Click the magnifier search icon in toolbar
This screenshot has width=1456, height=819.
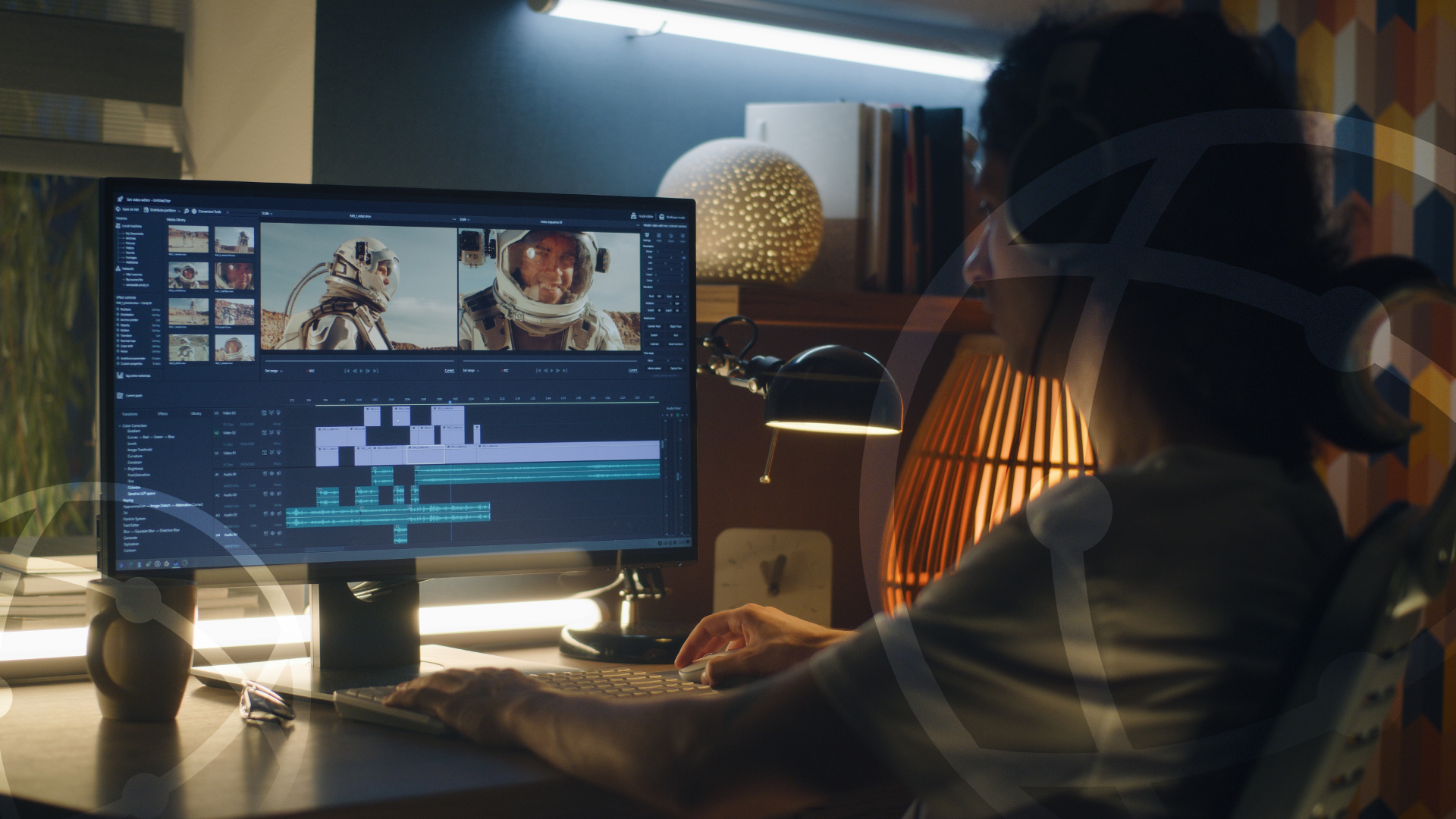coord(187,211)
